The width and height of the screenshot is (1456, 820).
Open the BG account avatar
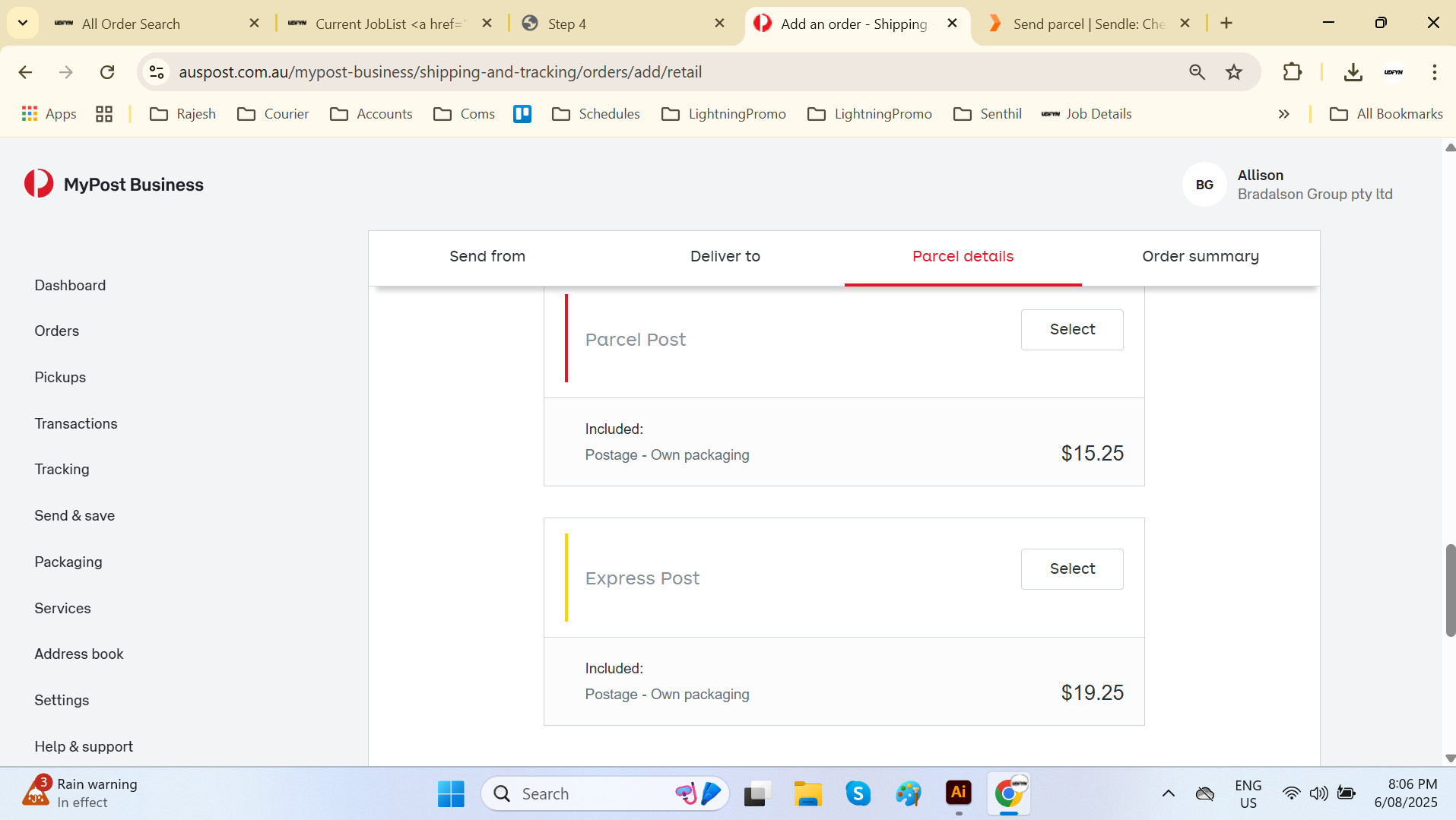pos(1204,185)
